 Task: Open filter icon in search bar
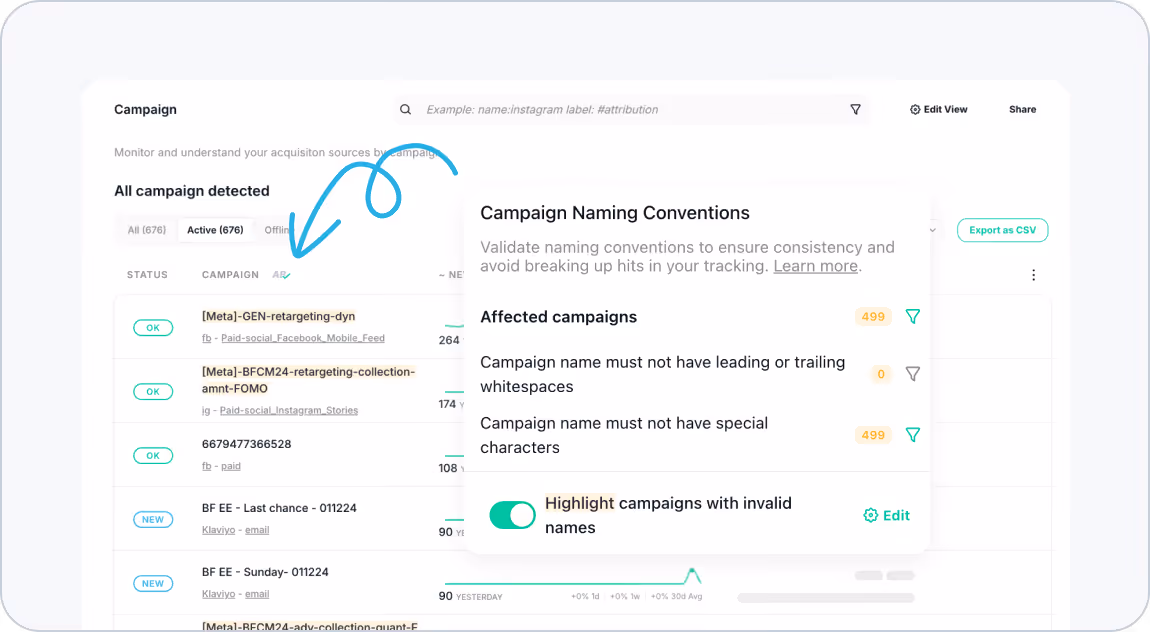pyautogui.click(x=855, y=109)
